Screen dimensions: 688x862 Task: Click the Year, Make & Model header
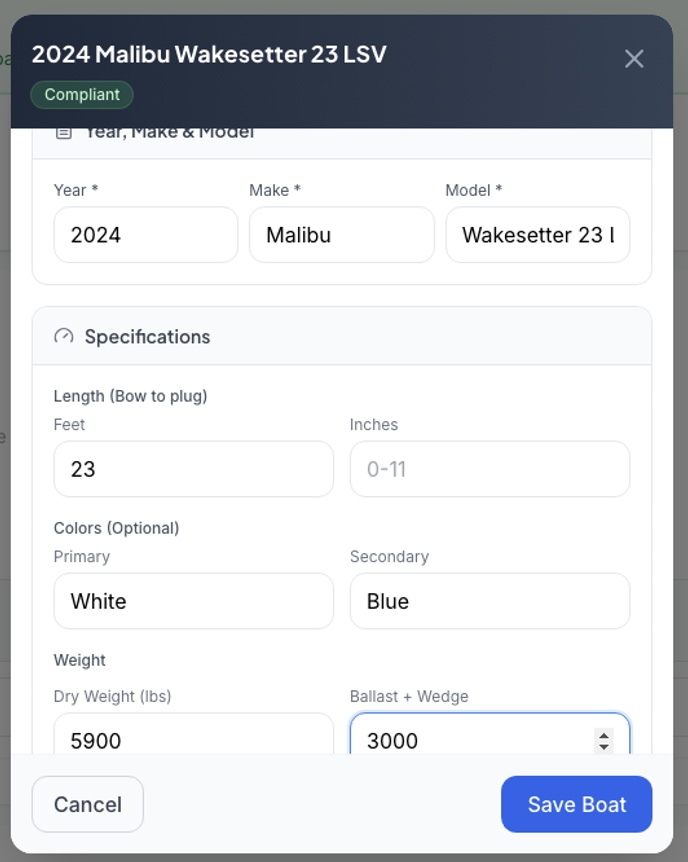[x=169, y=133]
